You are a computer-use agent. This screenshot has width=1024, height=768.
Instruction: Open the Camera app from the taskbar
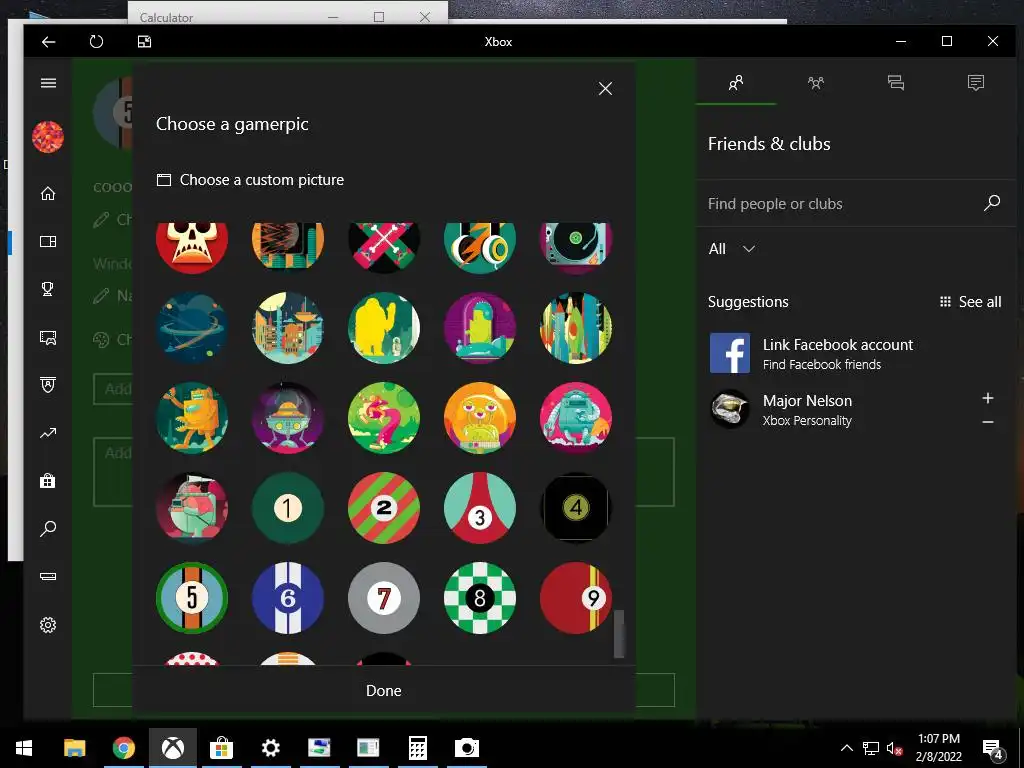click(x=466, y=748)
